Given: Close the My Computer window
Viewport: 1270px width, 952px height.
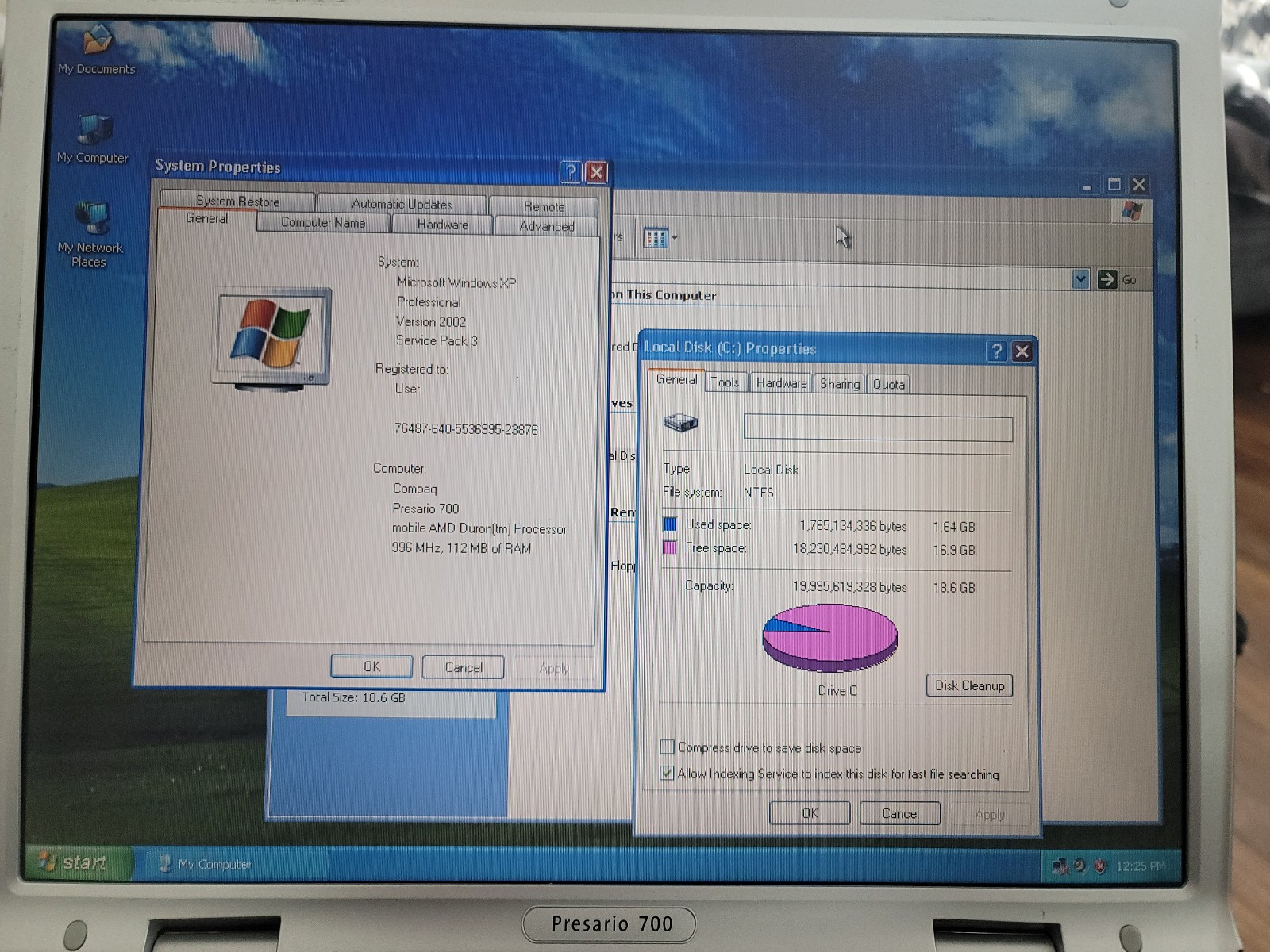Looking at the screenshot, I should pos(1139,185).
